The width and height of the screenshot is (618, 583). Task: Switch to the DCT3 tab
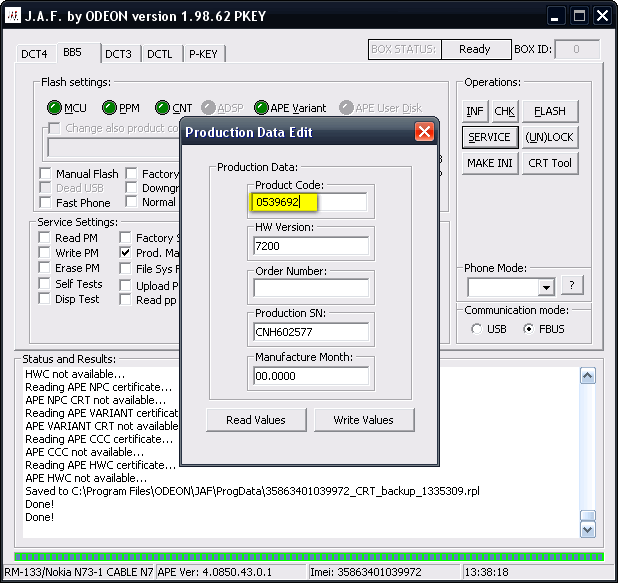119,54
